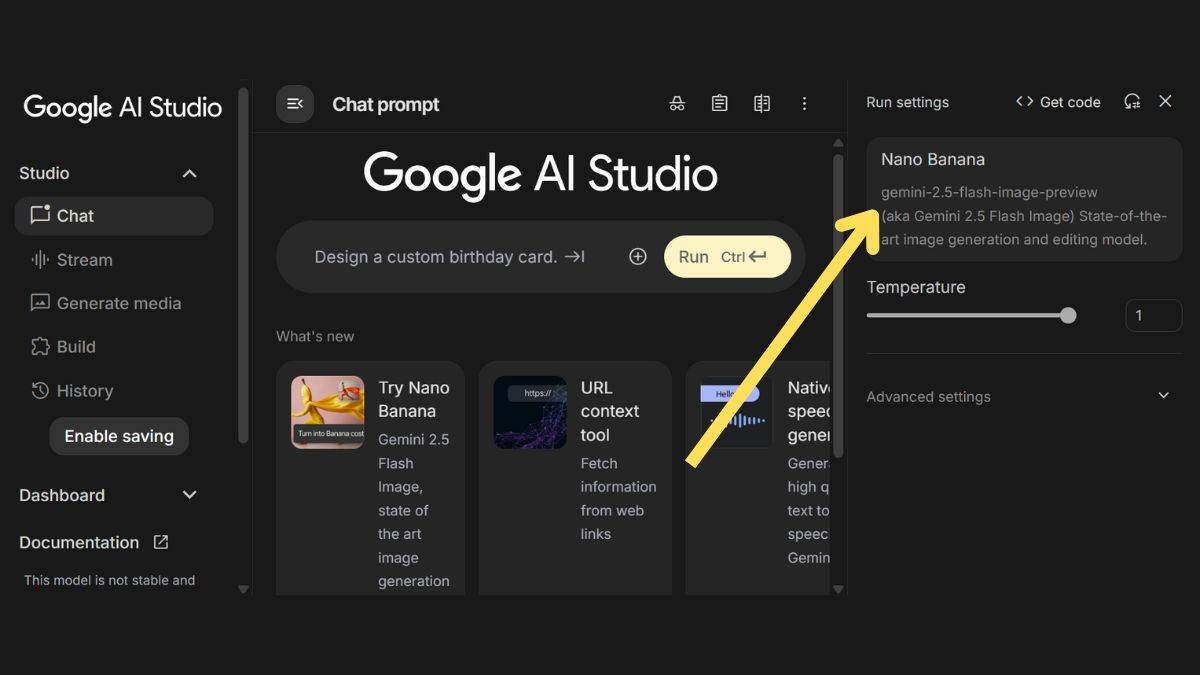Click the reset default settings icon
The image size is (1200, 675).
coord(1132,102)
